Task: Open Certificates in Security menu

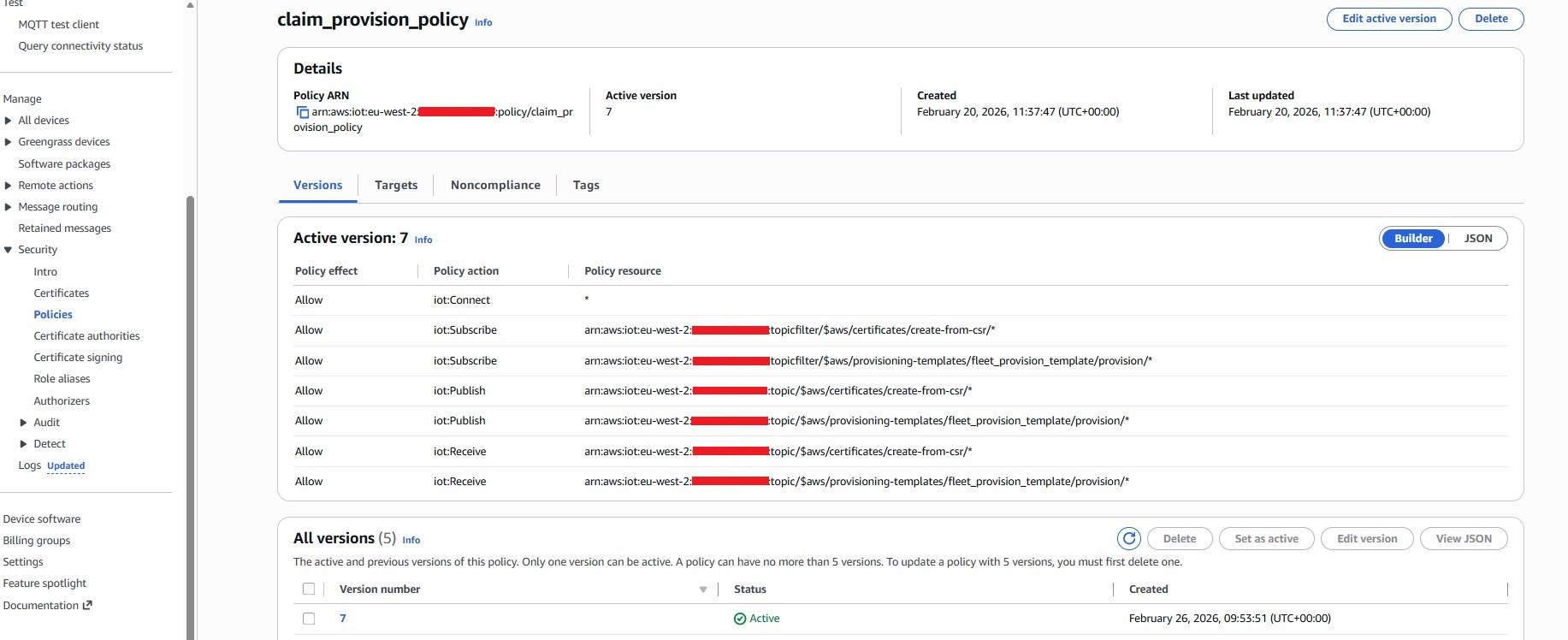Action: [61, 293]
